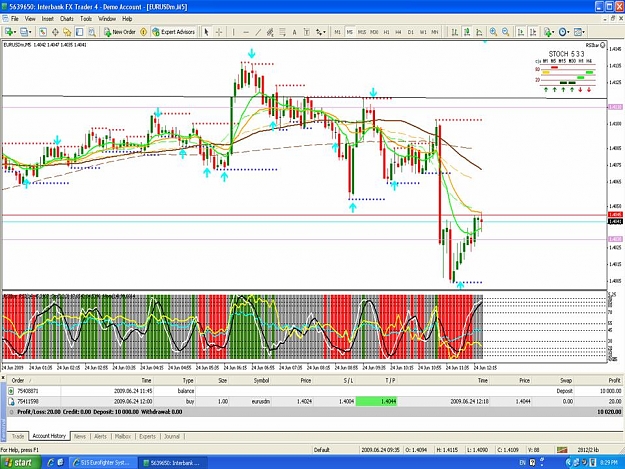Open the Indicators list dropdown

pyautogui.click(x=549, y=32)
